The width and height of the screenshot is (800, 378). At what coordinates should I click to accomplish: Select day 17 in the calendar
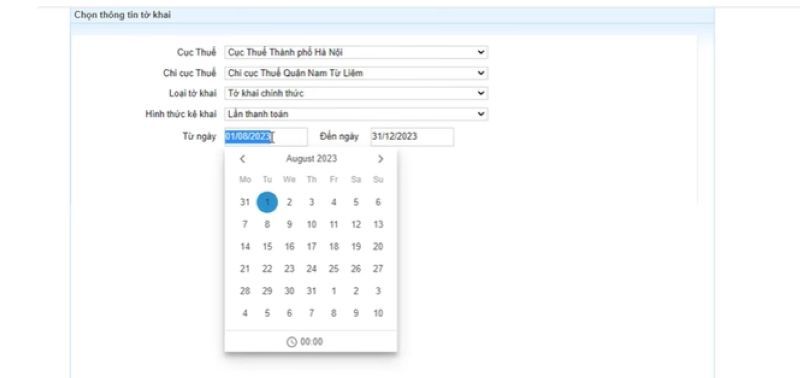pos(312,246)
